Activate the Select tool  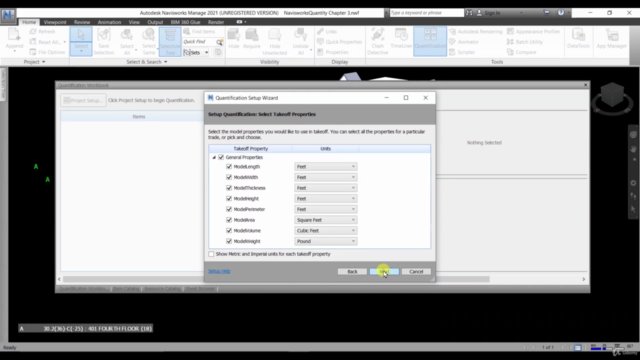81,41
